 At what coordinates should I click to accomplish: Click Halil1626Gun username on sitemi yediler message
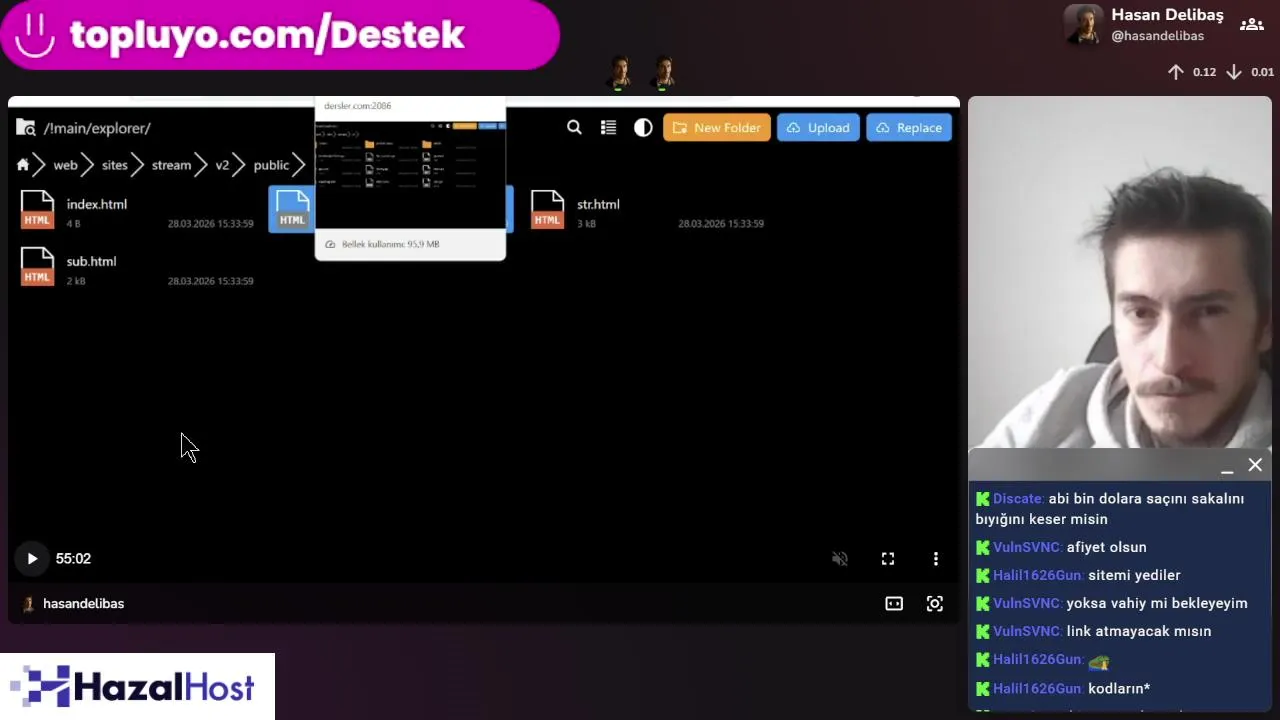coord(1038,575)
